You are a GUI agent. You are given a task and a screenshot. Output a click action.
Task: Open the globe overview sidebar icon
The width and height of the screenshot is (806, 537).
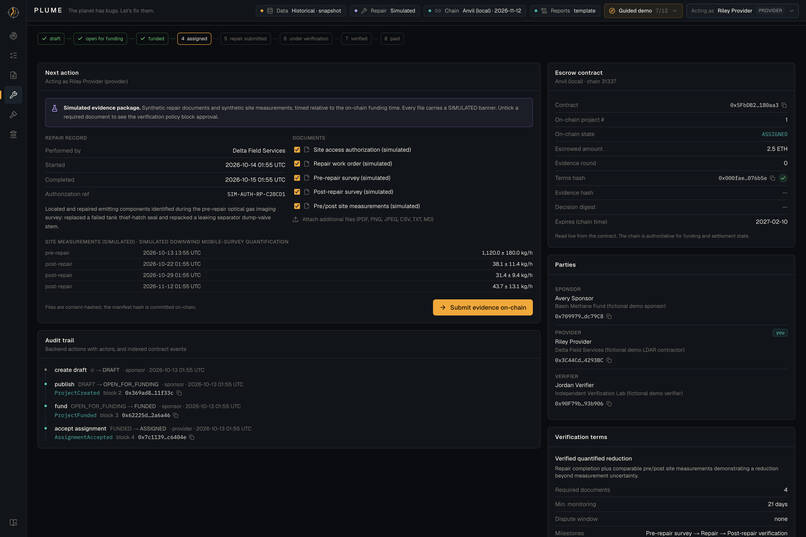13,36
